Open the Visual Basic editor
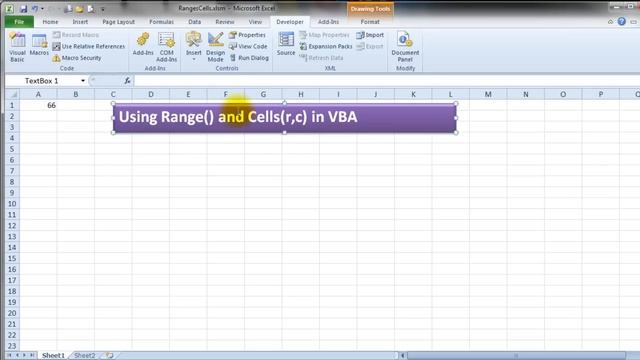 tap(17, 47)
